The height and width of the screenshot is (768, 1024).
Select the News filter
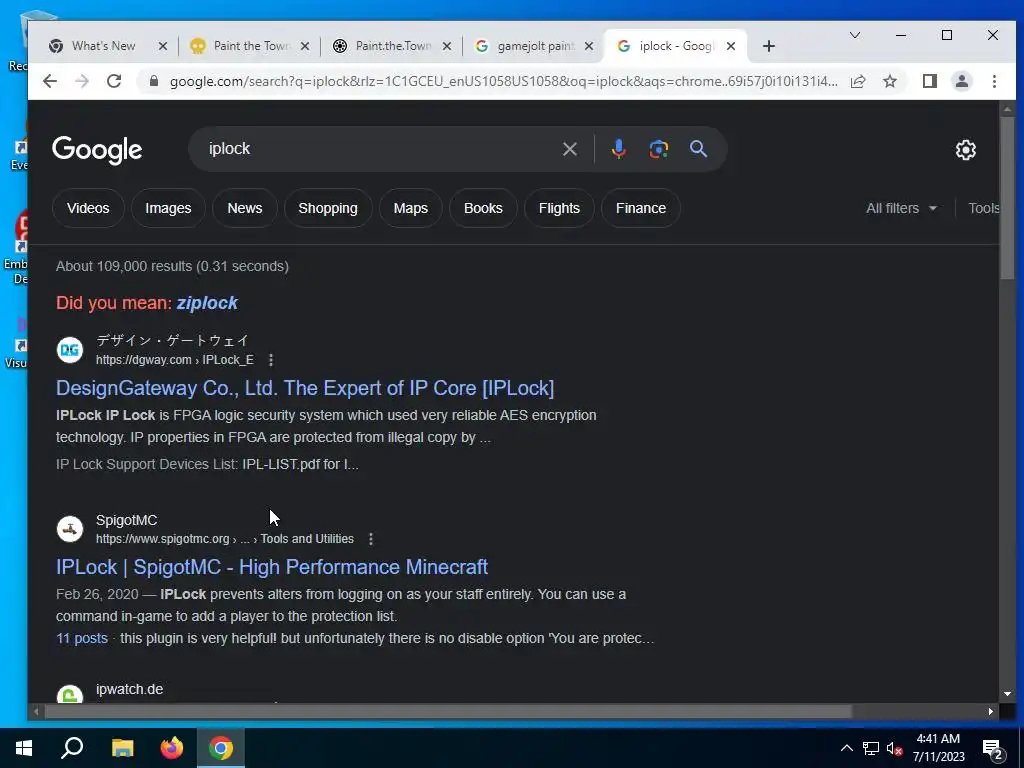coord(245,208)
